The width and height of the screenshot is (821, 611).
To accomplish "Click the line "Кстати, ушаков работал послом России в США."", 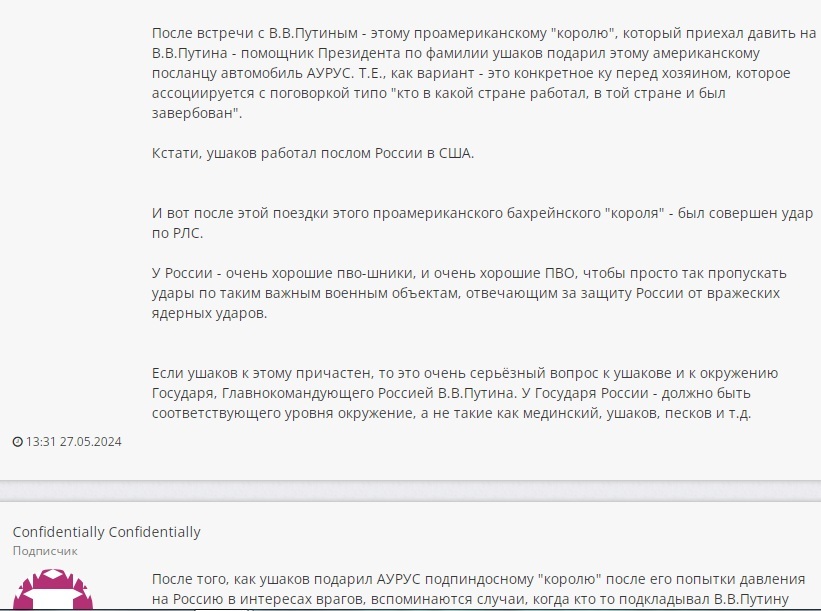I will pyautogui.click(x=313, y=153).
